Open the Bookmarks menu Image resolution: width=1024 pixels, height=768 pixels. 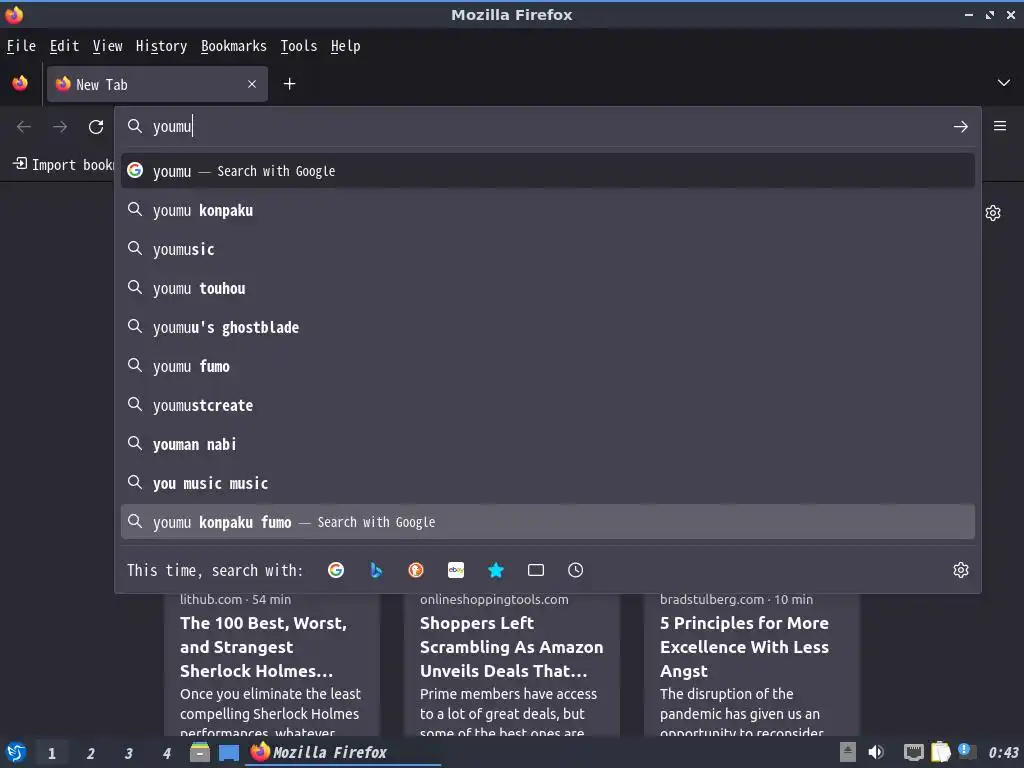click(x=234, y=46)
